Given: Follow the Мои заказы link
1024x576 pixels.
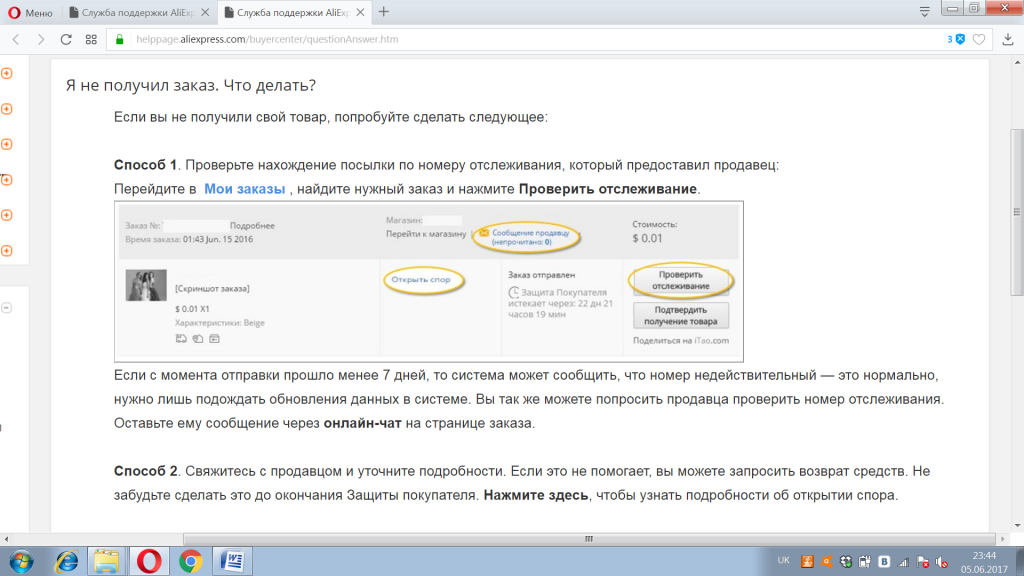Looking at the screenshot, I should click(x=245, y=189).
